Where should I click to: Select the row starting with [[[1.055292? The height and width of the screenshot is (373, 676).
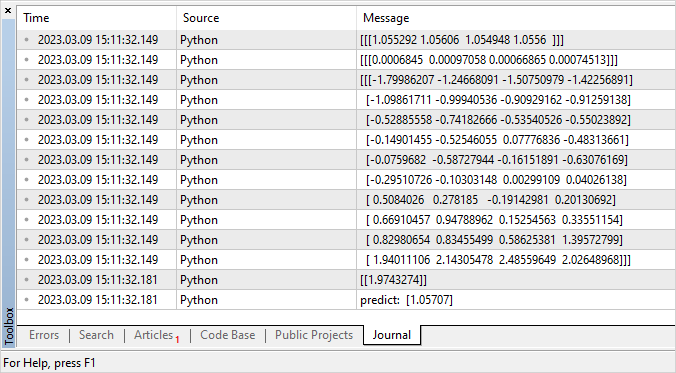(x=346, y=40)
